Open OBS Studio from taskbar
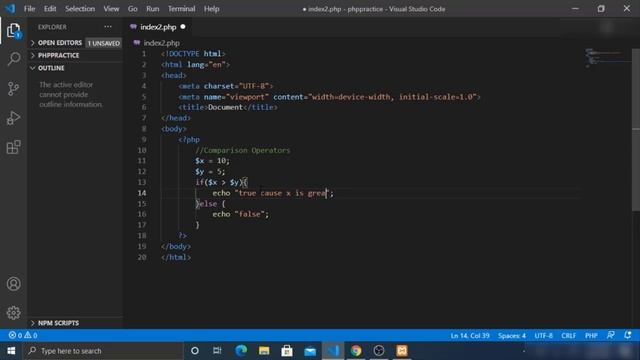This screenshot has width=640, height=360. (x=379, y=351)
